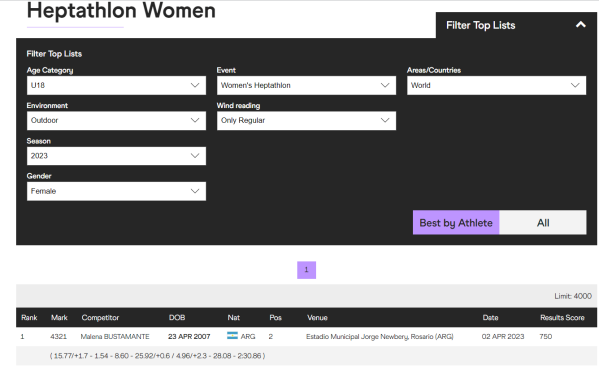Click the Pos column header
This screenshot has width=599, height=369.
(x=275, y=317)
